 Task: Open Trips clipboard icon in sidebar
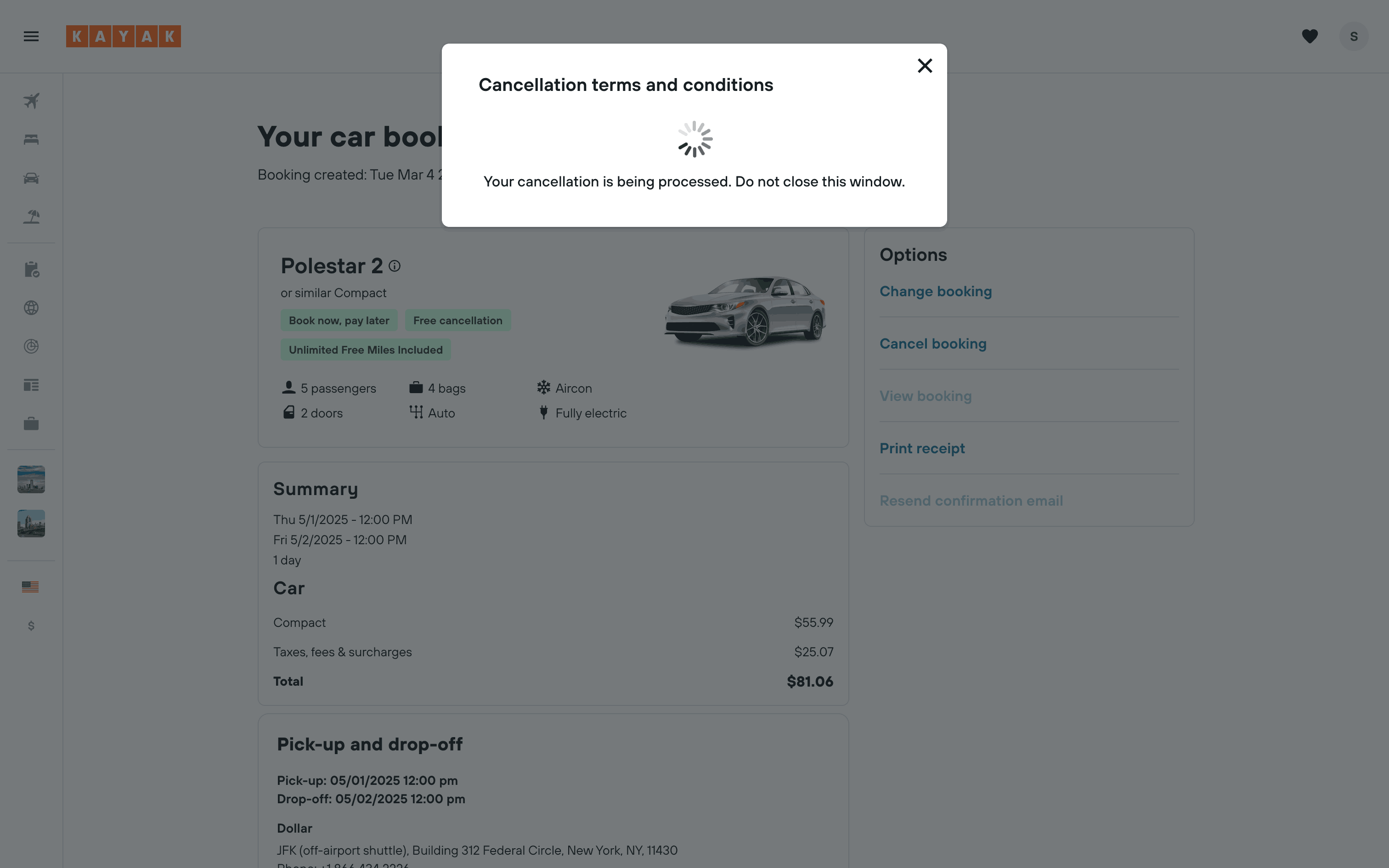coord(31,269)
